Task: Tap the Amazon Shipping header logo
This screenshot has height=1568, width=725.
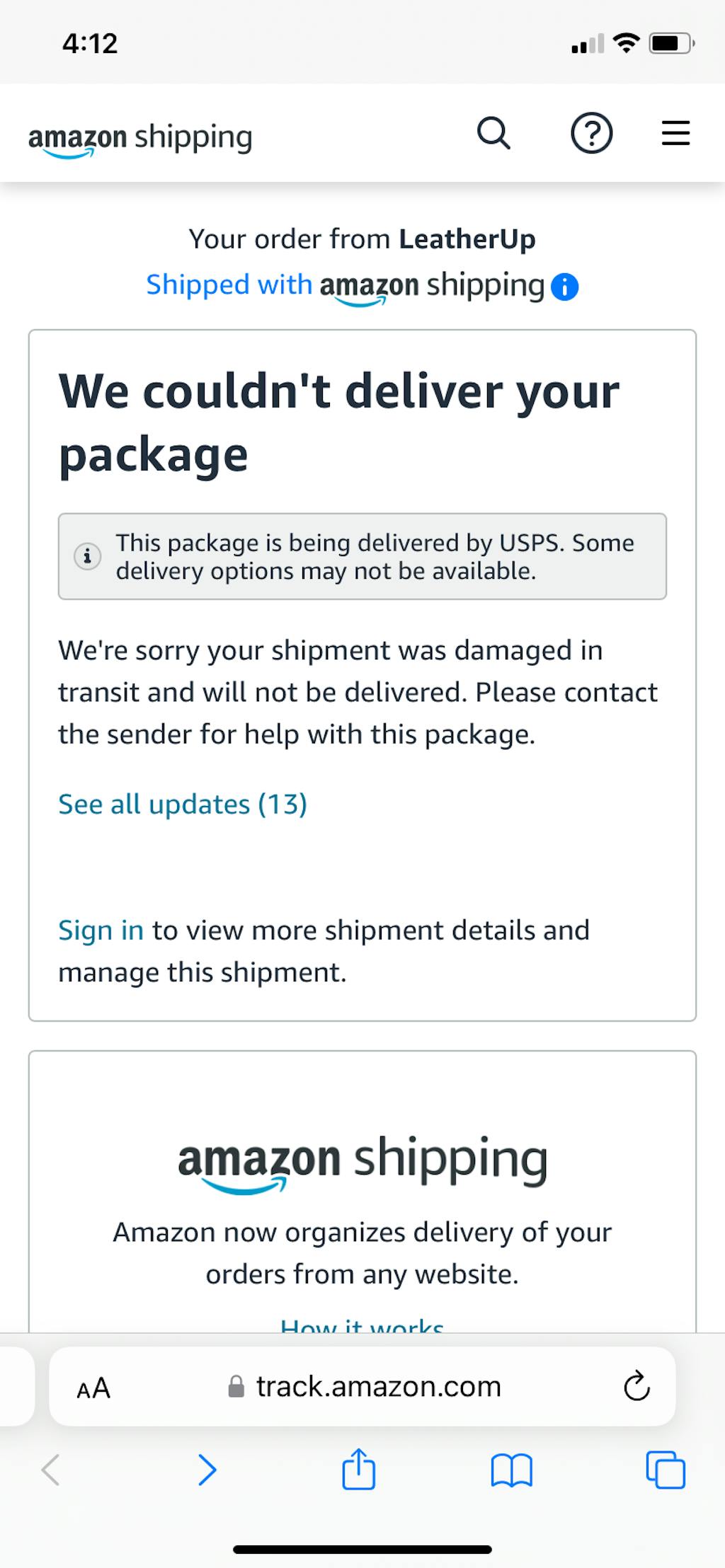Action: 140,137
